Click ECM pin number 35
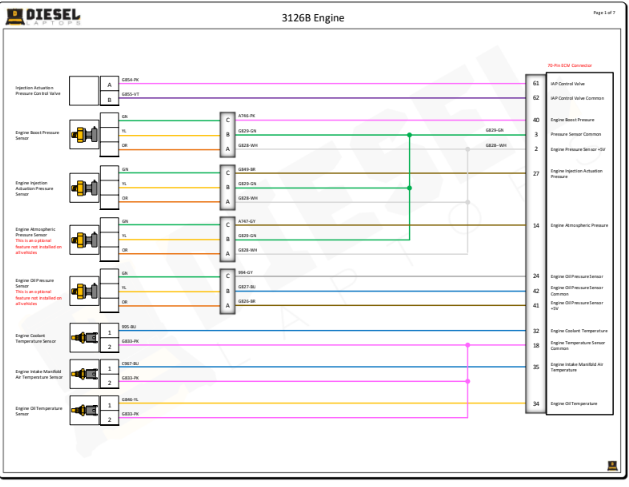The image size is (629, 487). click(536, 367)
